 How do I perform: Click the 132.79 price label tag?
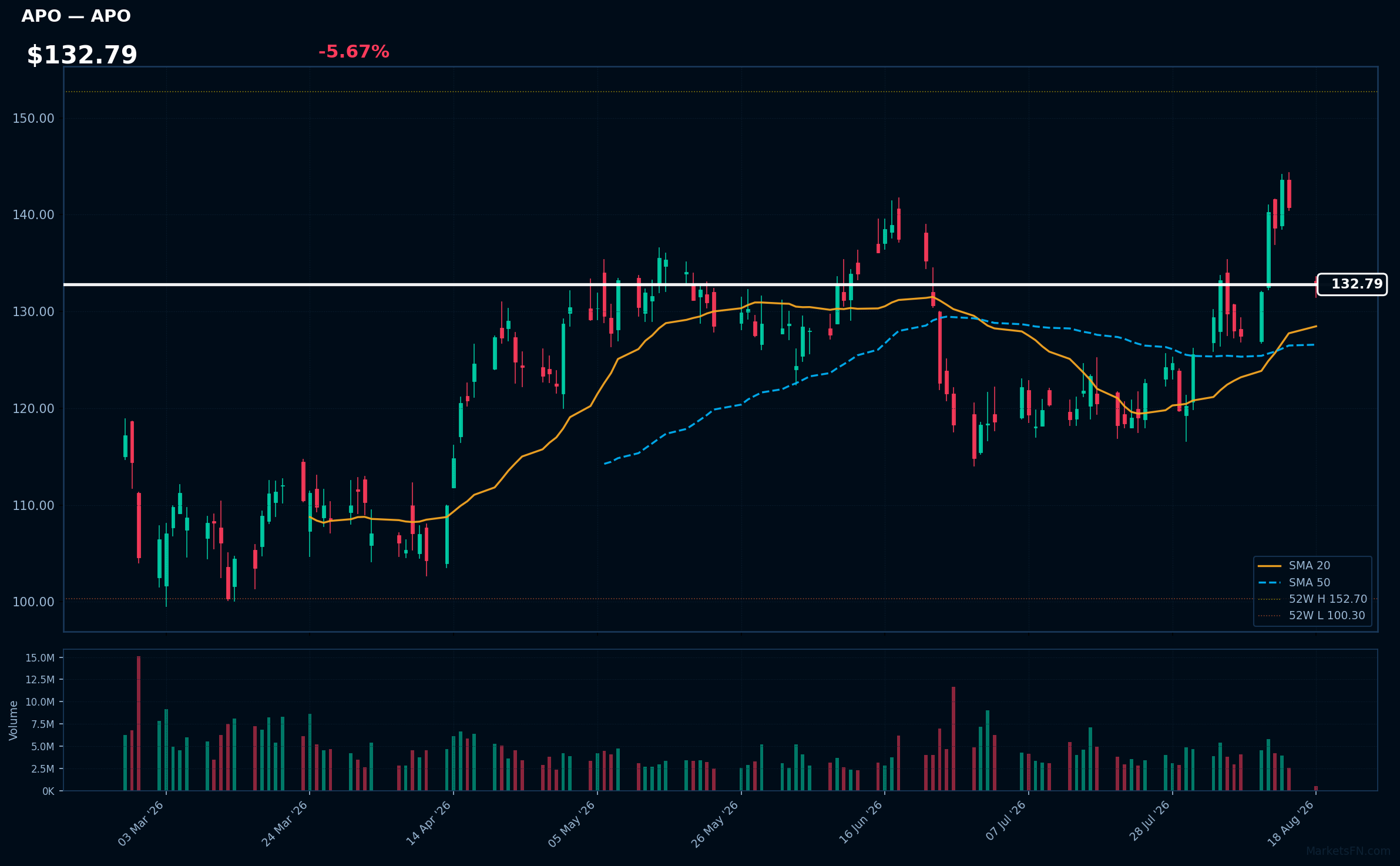click(1352, 284)
